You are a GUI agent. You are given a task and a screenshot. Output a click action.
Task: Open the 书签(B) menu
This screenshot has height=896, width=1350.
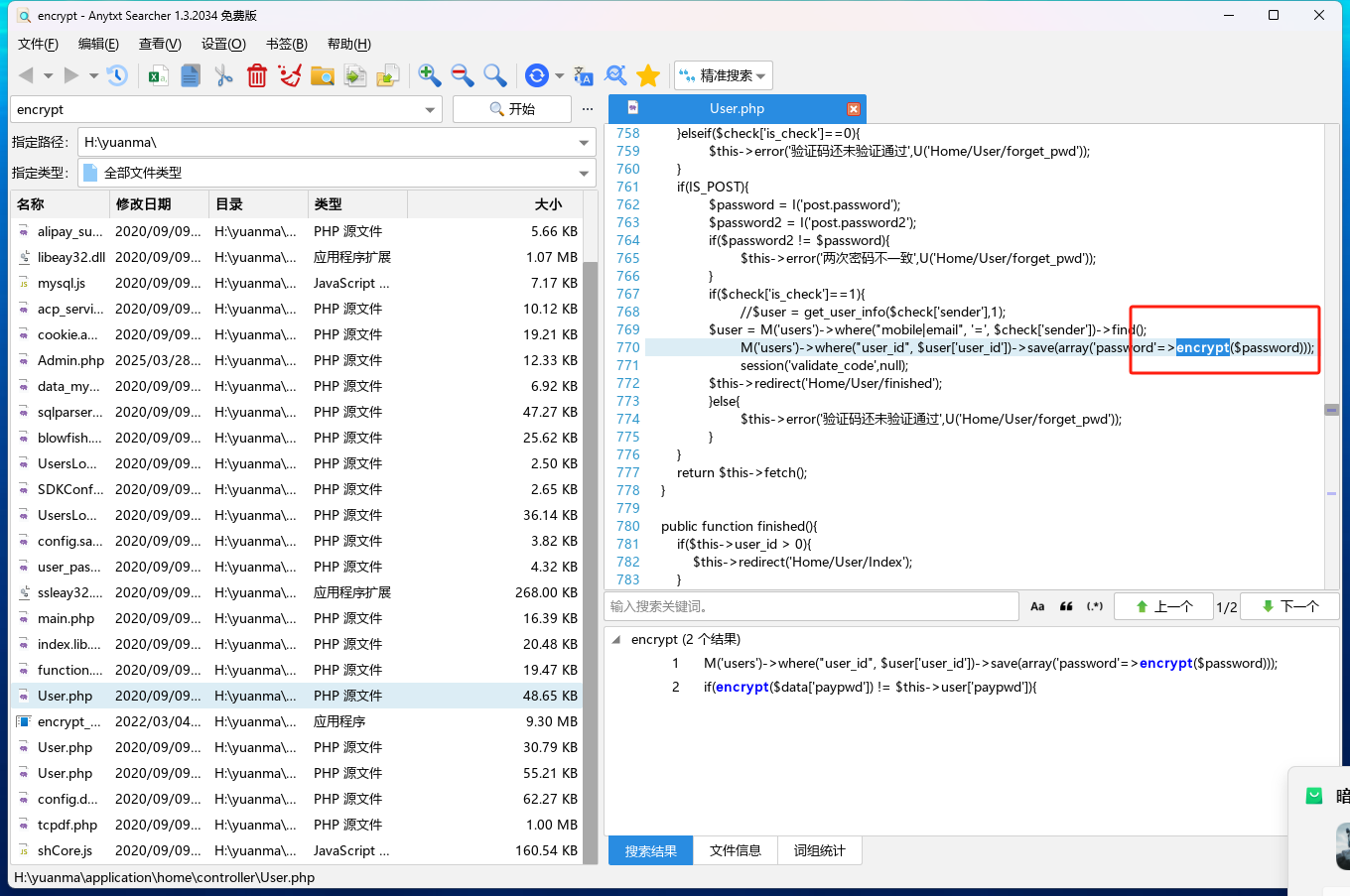tap(286, 44)
